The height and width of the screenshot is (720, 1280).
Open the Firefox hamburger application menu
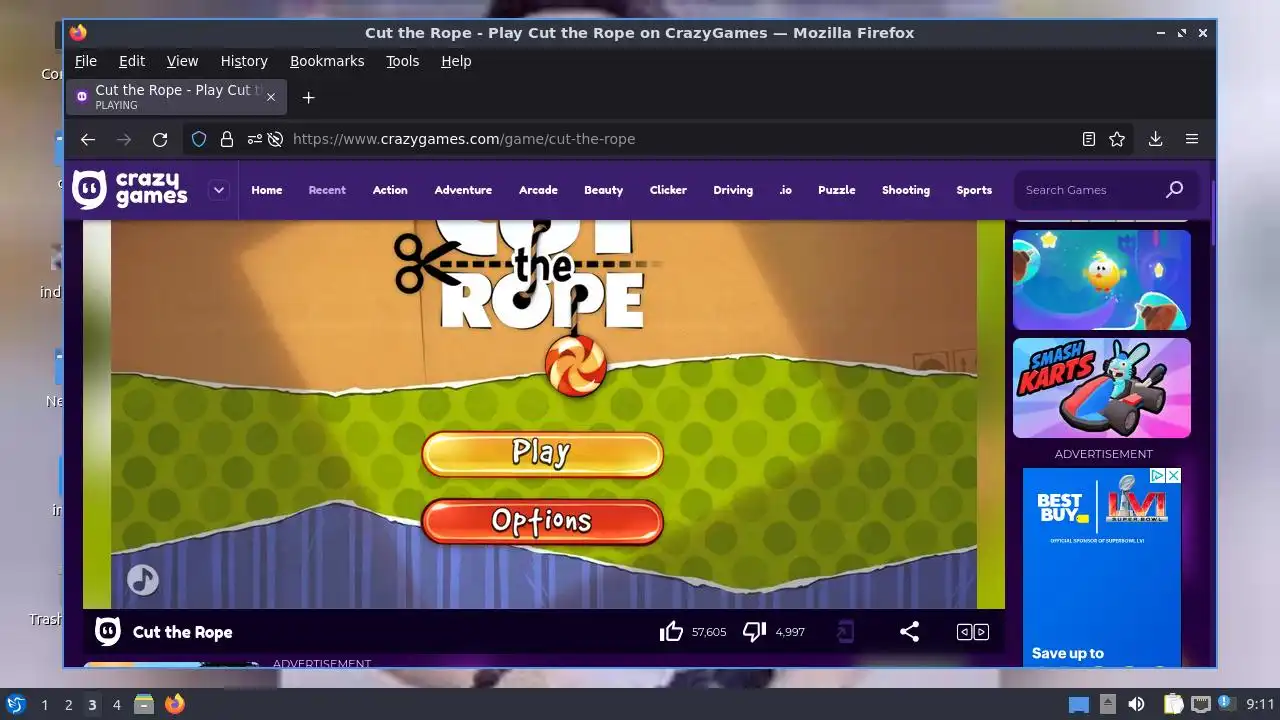click(1192, 139)
